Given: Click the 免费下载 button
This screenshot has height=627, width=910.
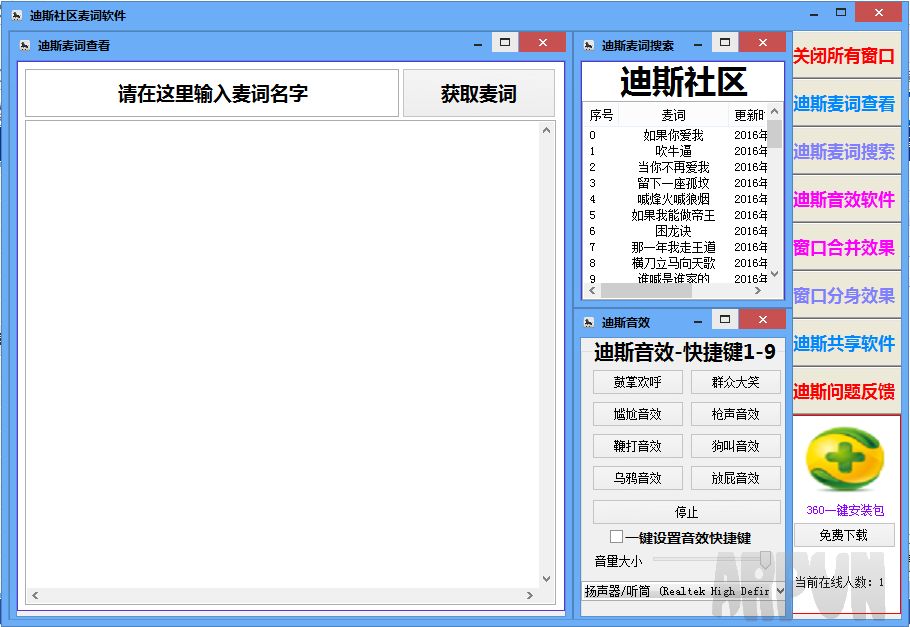Looking at the screenshot, I should pos(844,535).
